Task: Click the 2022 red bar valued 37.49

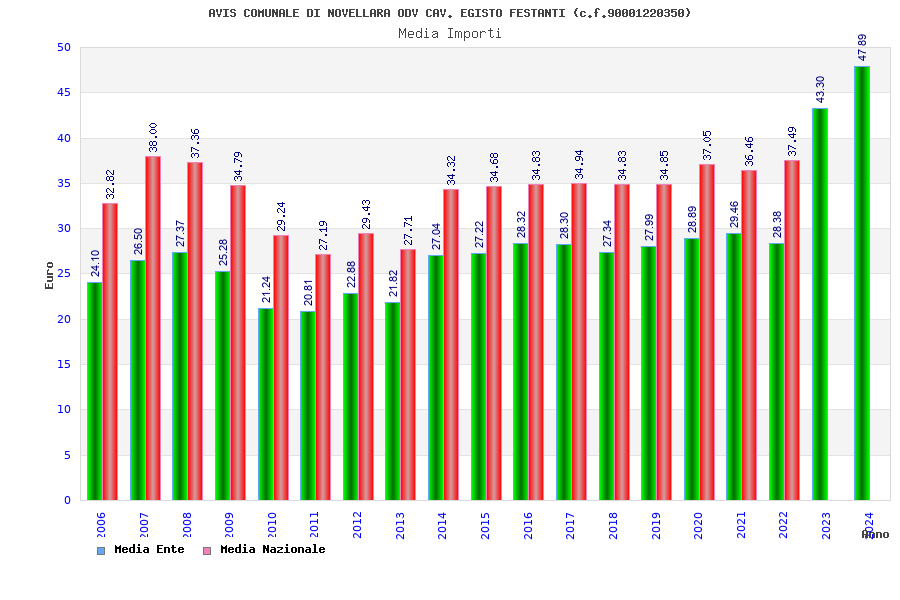Action: (792, 330)
